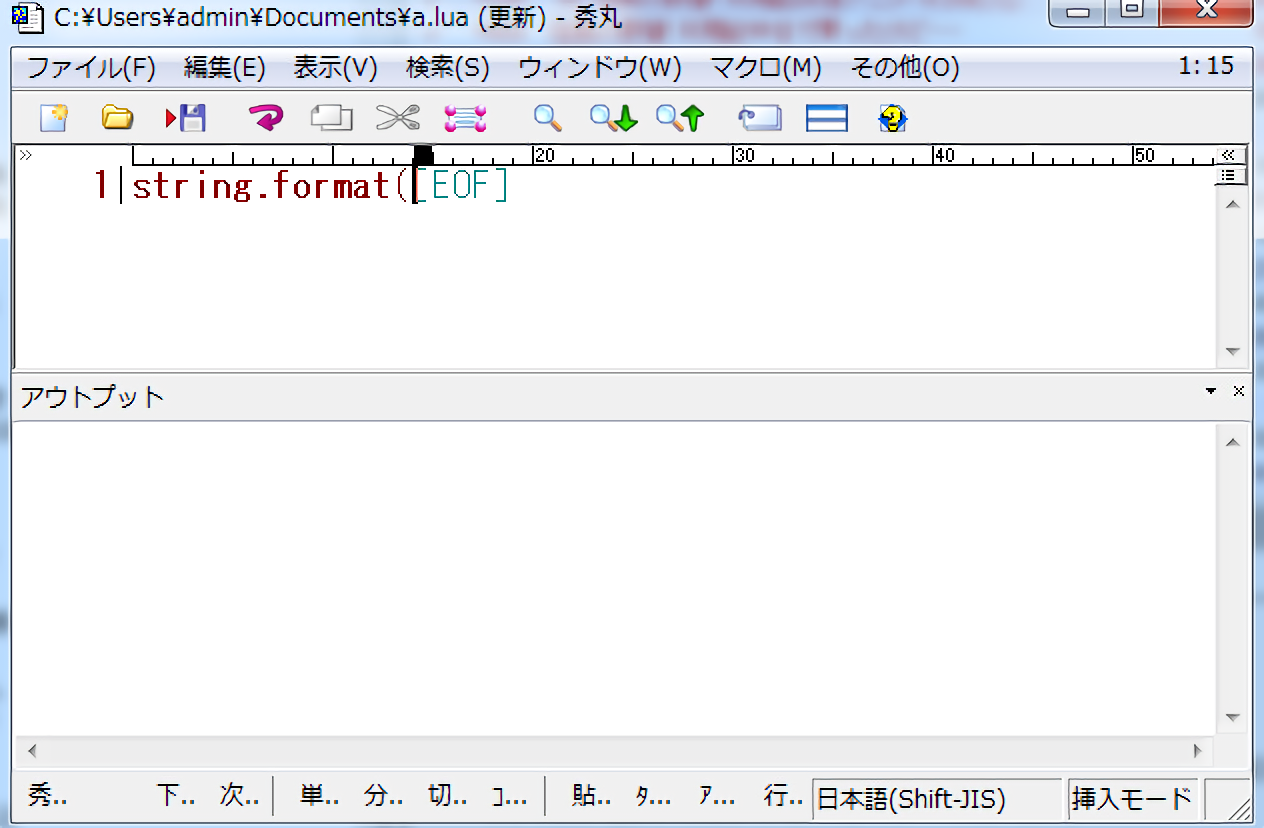Toggle the split window toolbar icon
1264x828 pixels.
coord(826,119)
